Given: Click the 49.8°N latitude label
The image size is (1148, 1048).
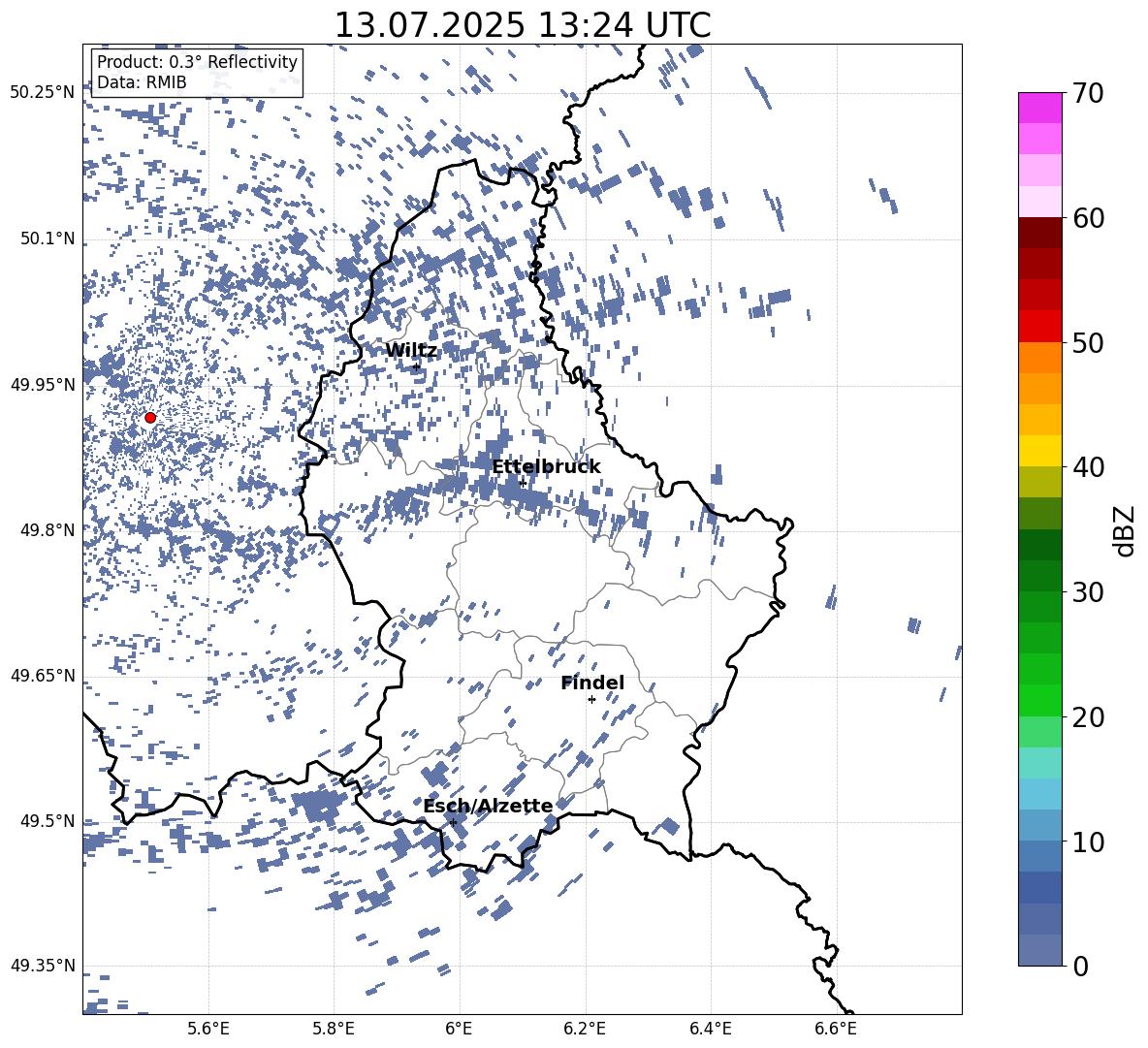Looking at the screenshot, I should [x=47, y=530].
